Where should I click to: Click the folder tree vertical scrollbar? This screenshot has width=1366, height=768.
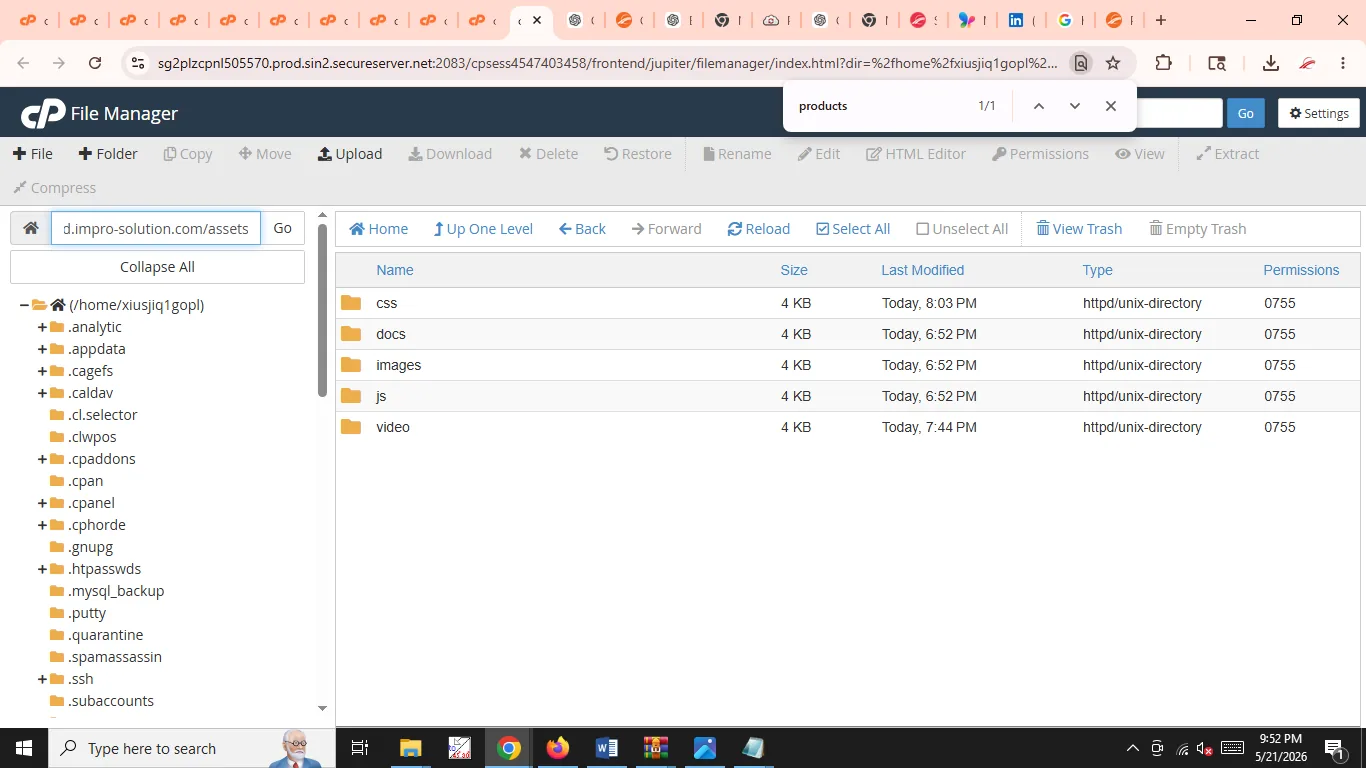pyautogui.click(x=322, y=310)
